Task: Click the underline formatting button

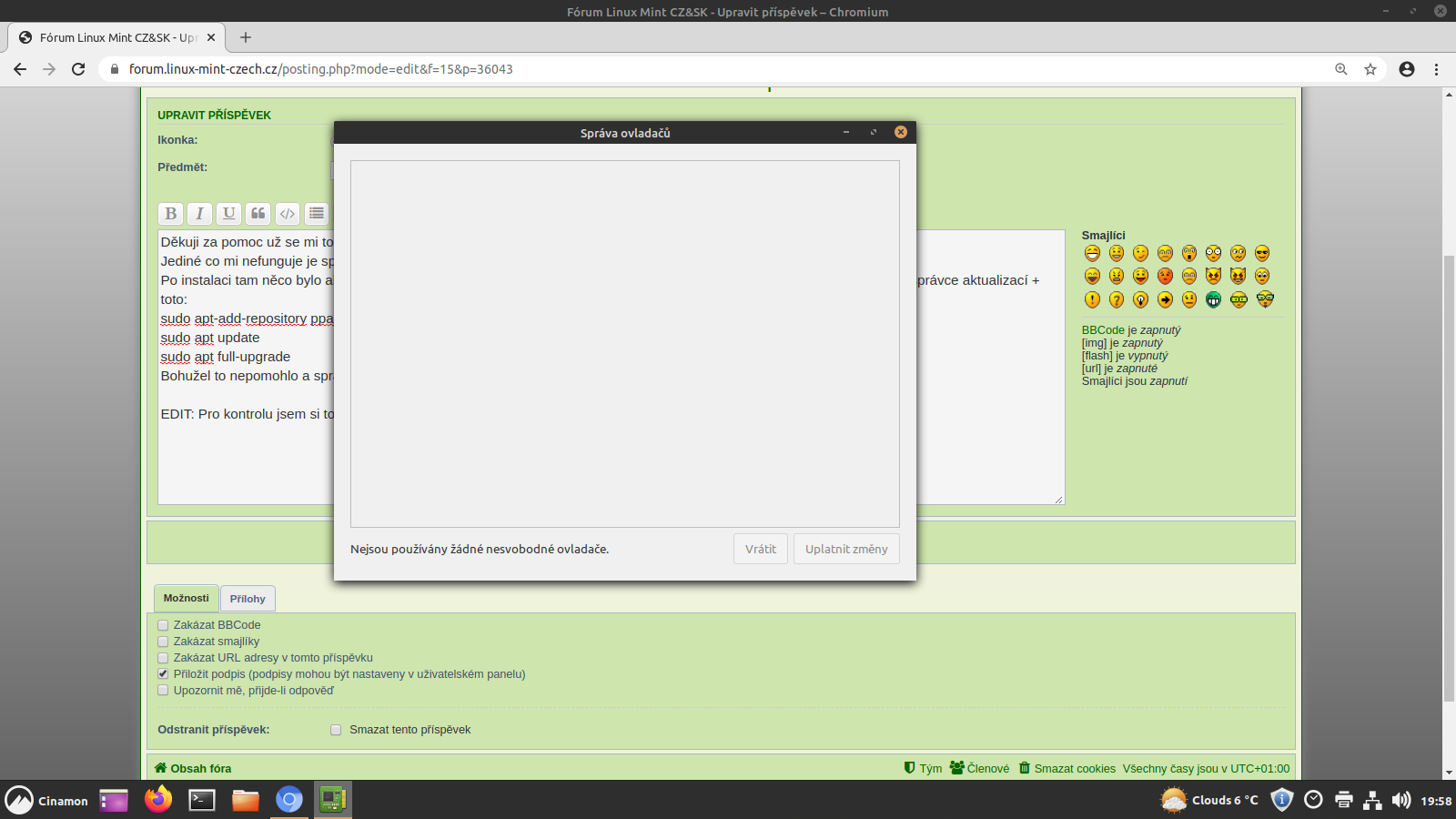Action: (x=228, y=214)
